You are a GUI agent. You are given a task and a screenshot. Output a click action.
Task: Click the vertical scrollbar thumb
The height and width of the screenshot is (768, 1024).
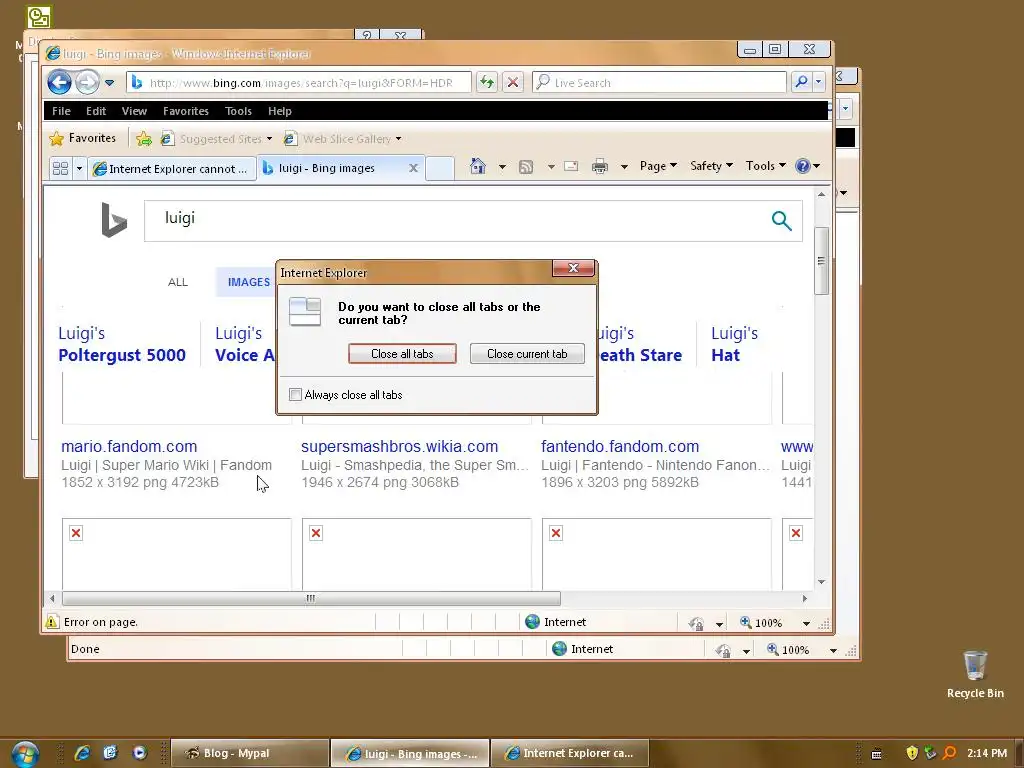821,261
